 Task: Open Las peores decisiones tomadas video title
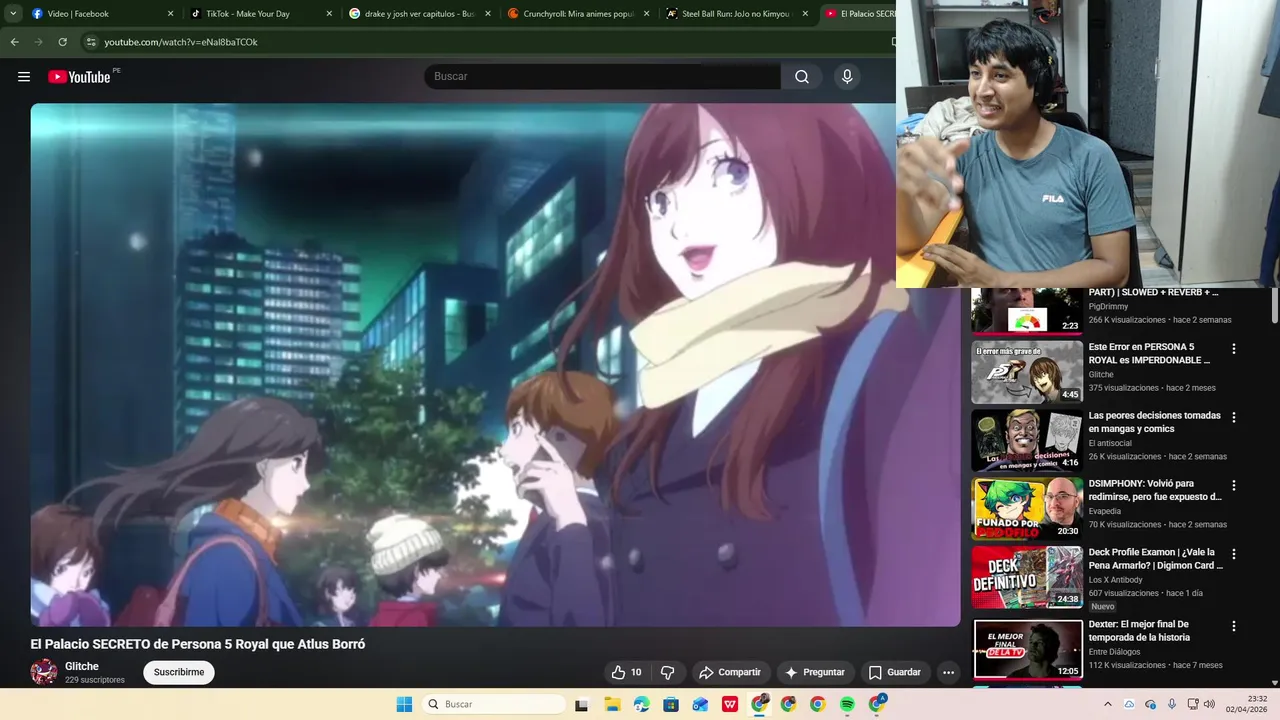[1155, 422]
